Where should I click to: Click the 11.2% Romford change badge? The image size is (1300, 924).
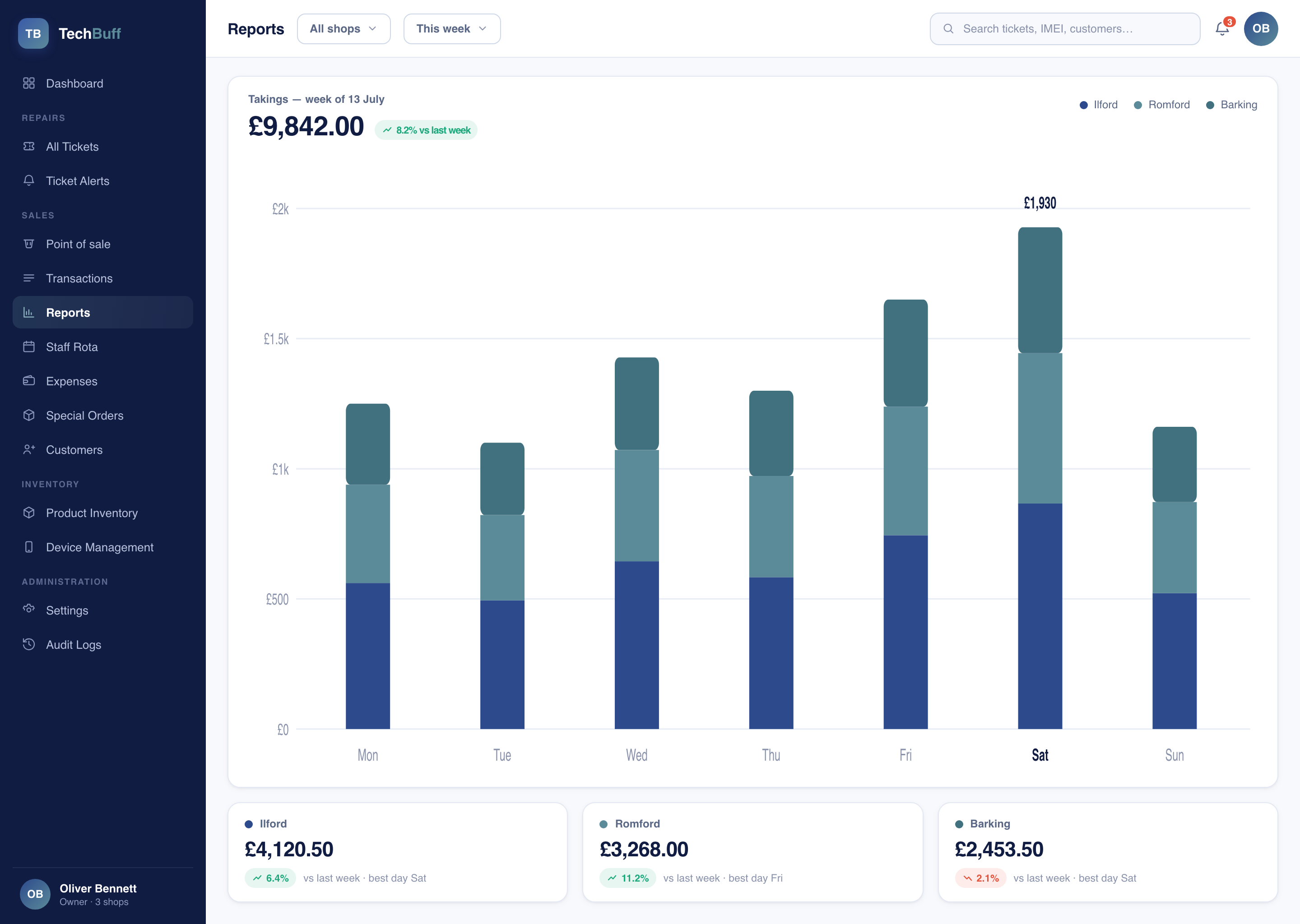point(628,878)
